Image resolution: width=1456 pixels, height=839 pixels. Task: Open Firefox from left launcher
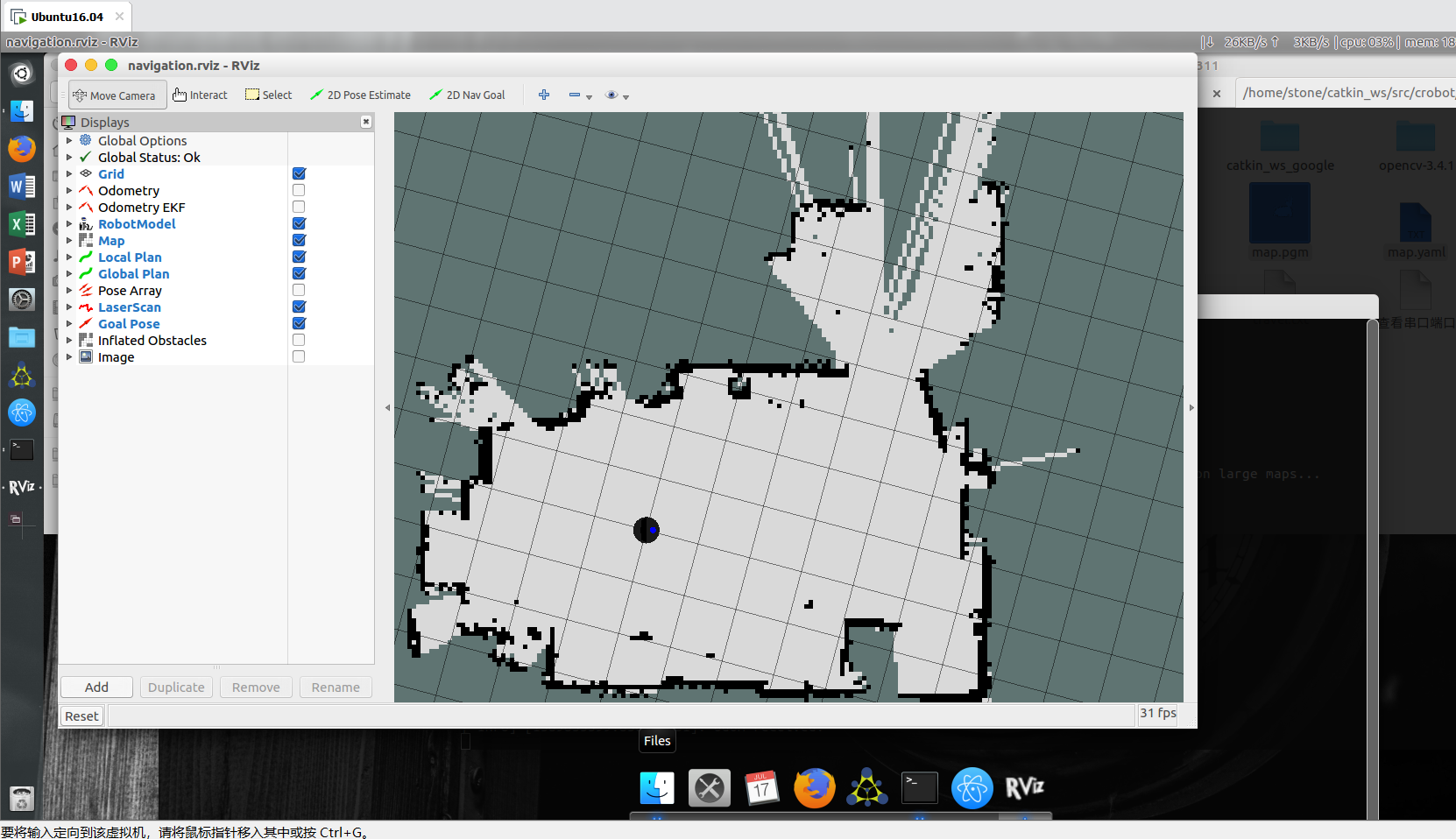click(x=22, y=148)
